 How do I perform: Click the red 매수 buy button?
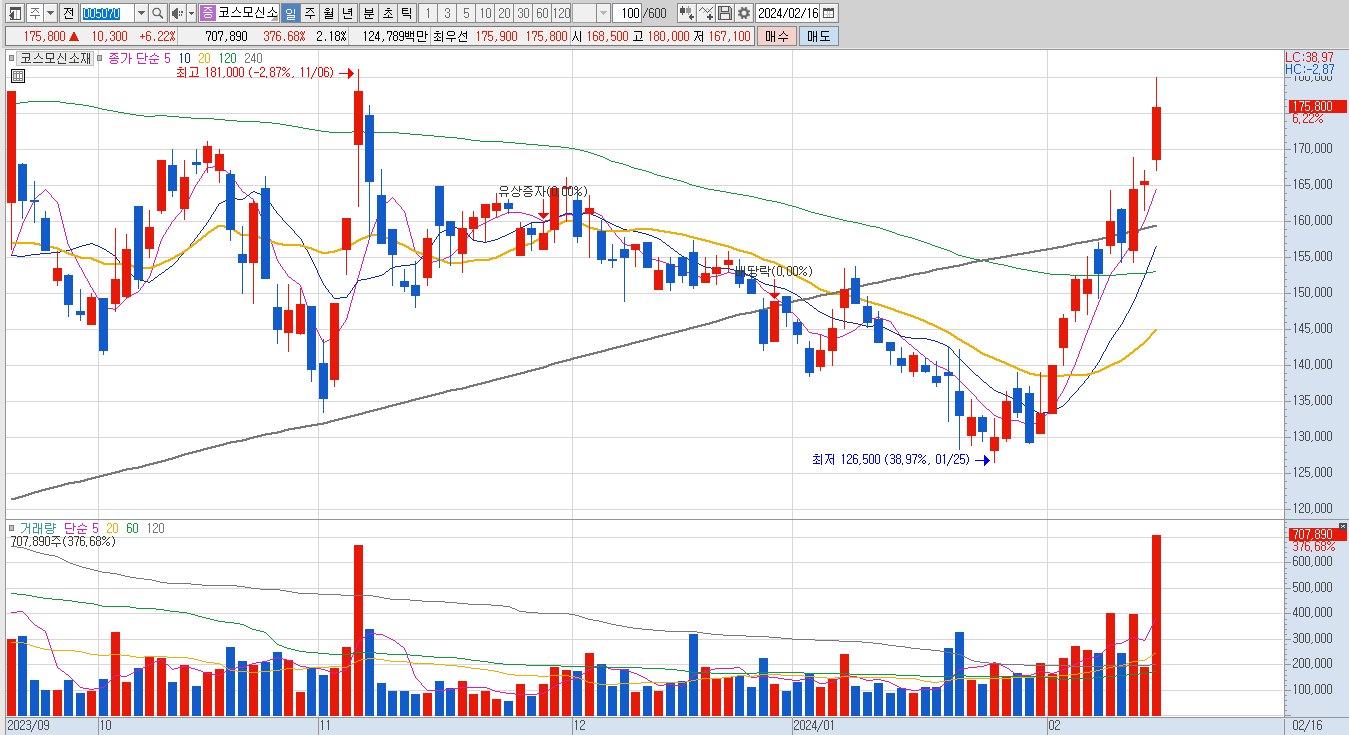tap(776, 36)
